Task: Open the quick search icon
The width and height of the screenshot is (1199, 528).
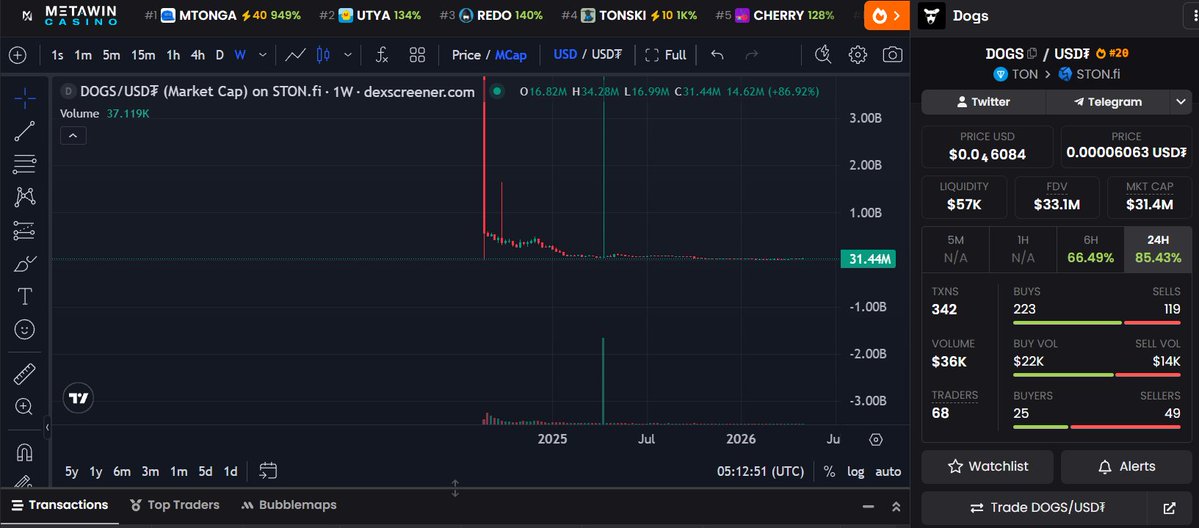Action: 823,55
